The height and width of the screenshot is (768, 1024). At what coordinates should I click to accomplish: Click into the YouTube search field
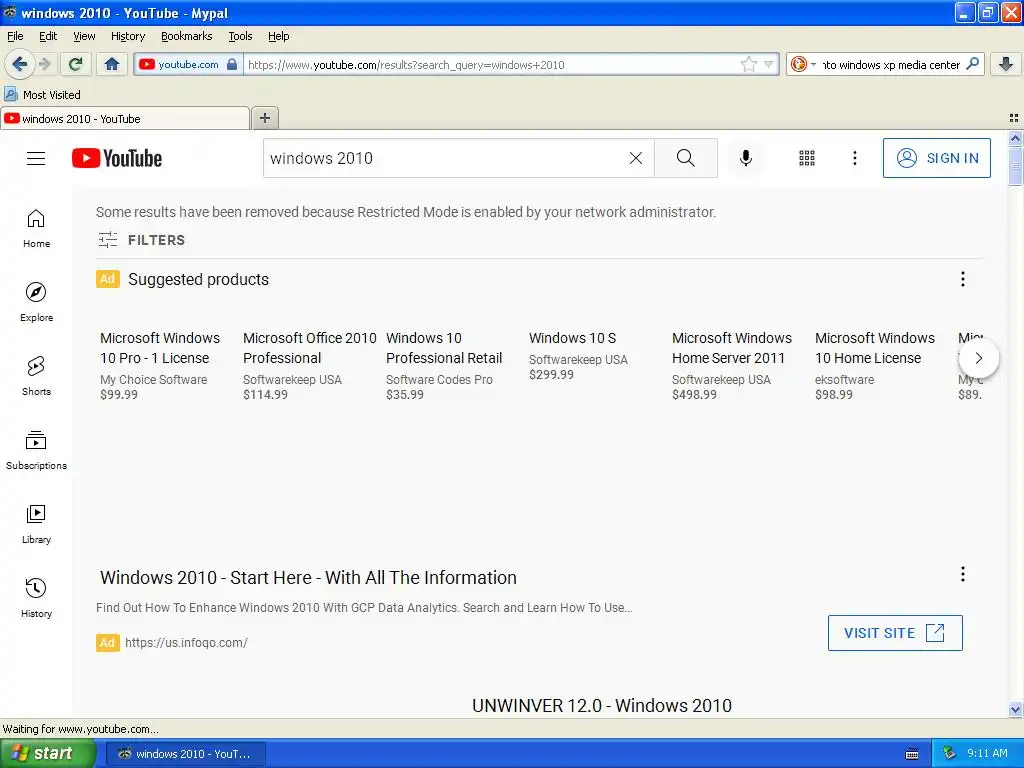coord(444,158)
